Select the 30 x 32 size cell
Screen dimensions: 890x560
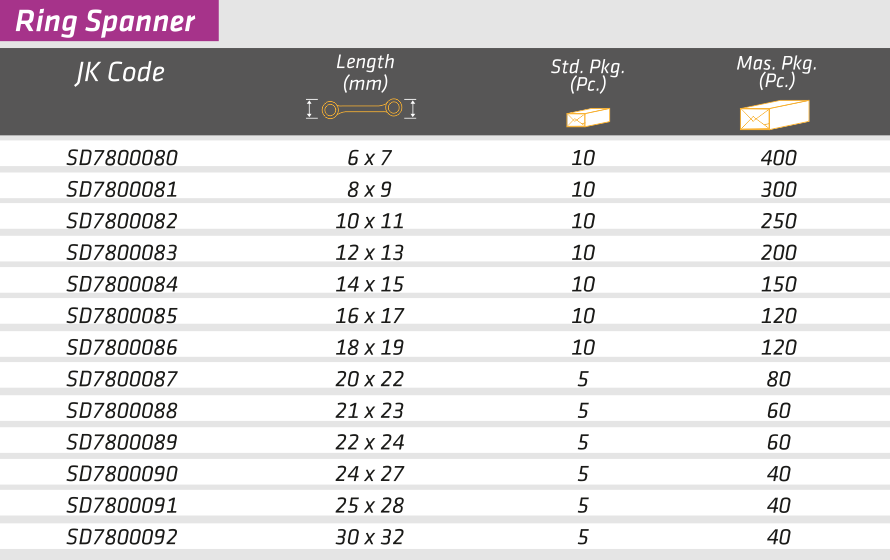pos(369,537)
